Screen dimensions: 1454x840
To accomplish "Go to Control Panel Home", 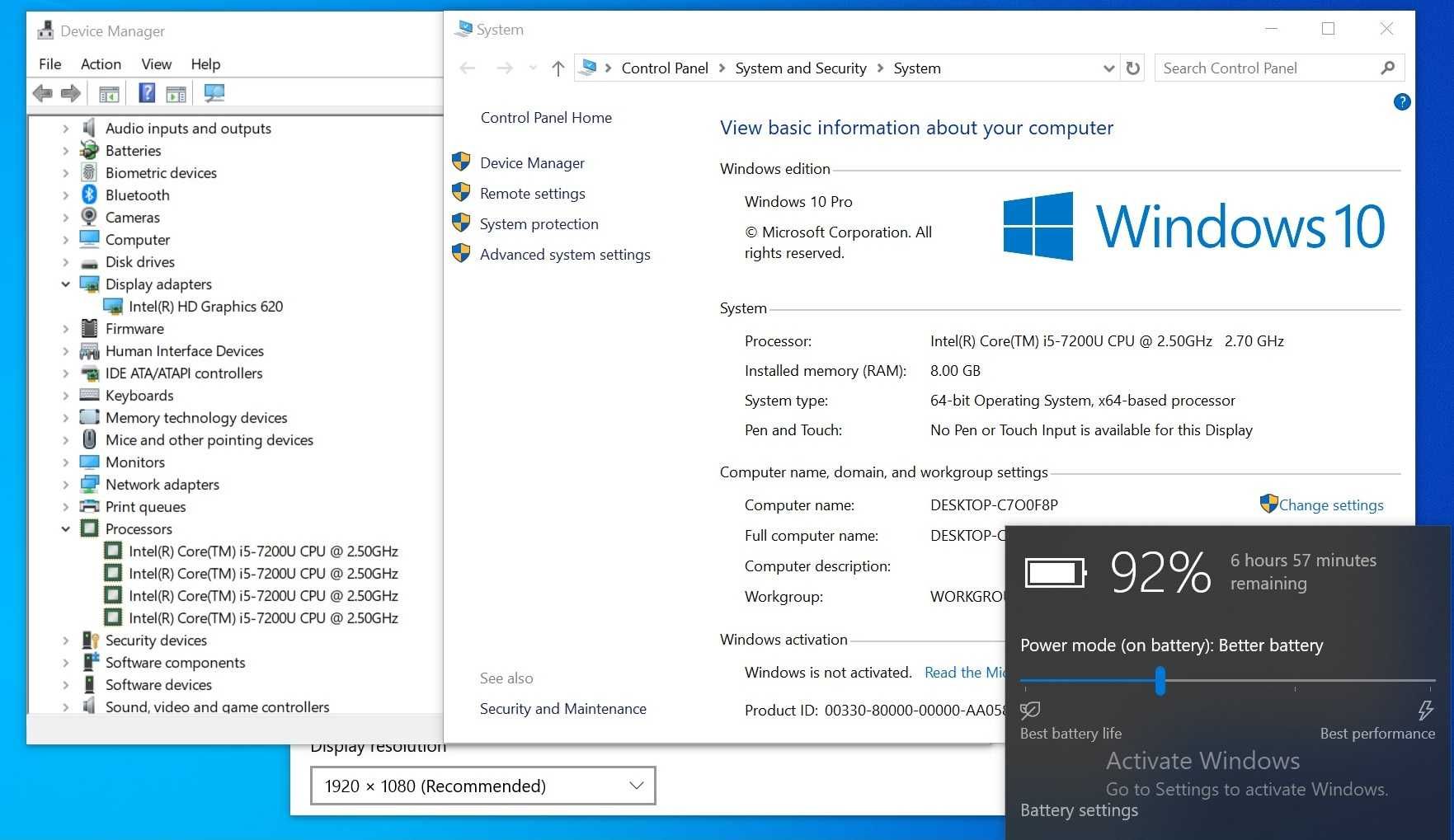I will 546,117.
